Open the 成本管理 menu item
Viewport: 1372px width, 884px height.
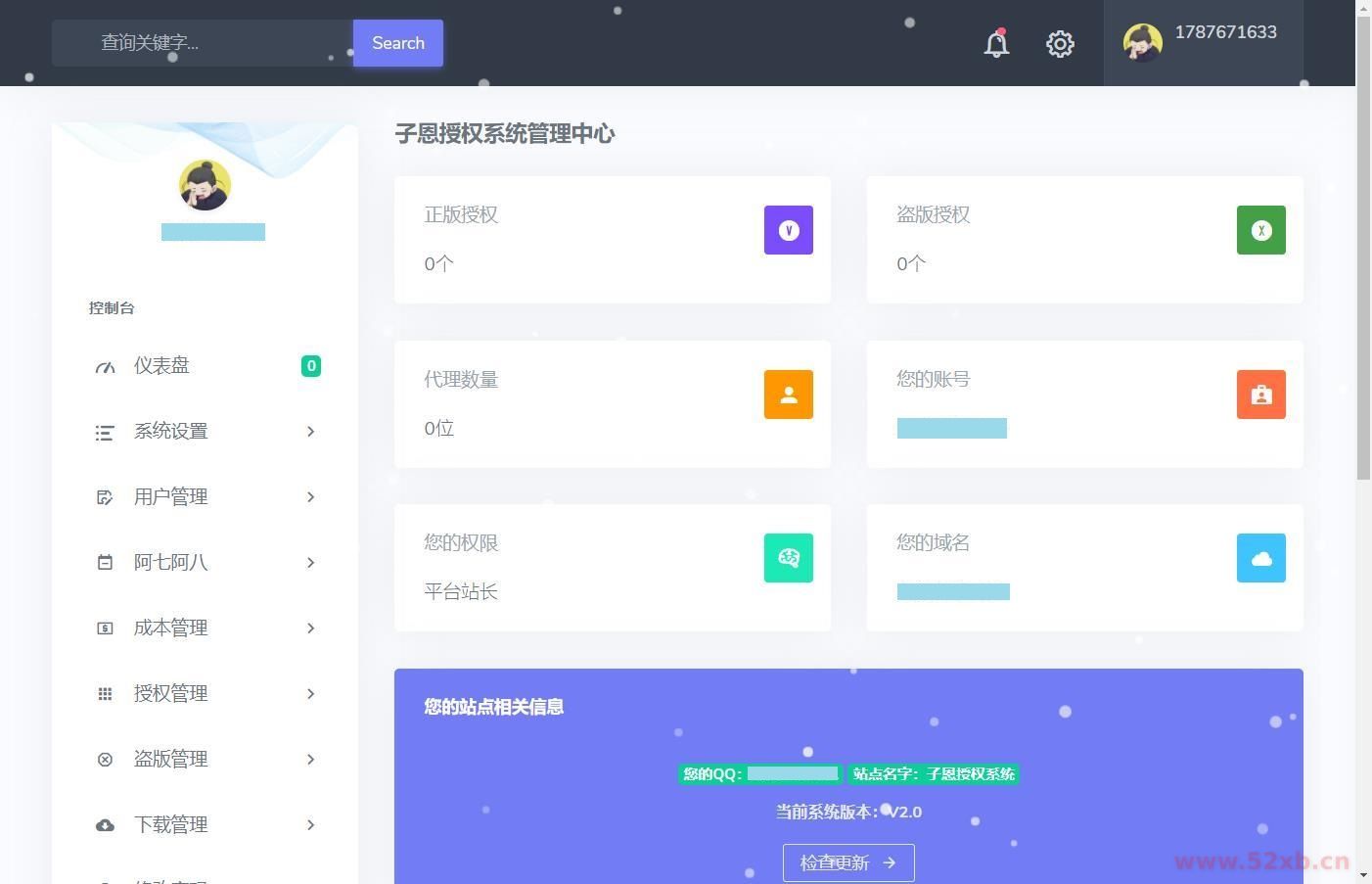click(x=170, y=628)
